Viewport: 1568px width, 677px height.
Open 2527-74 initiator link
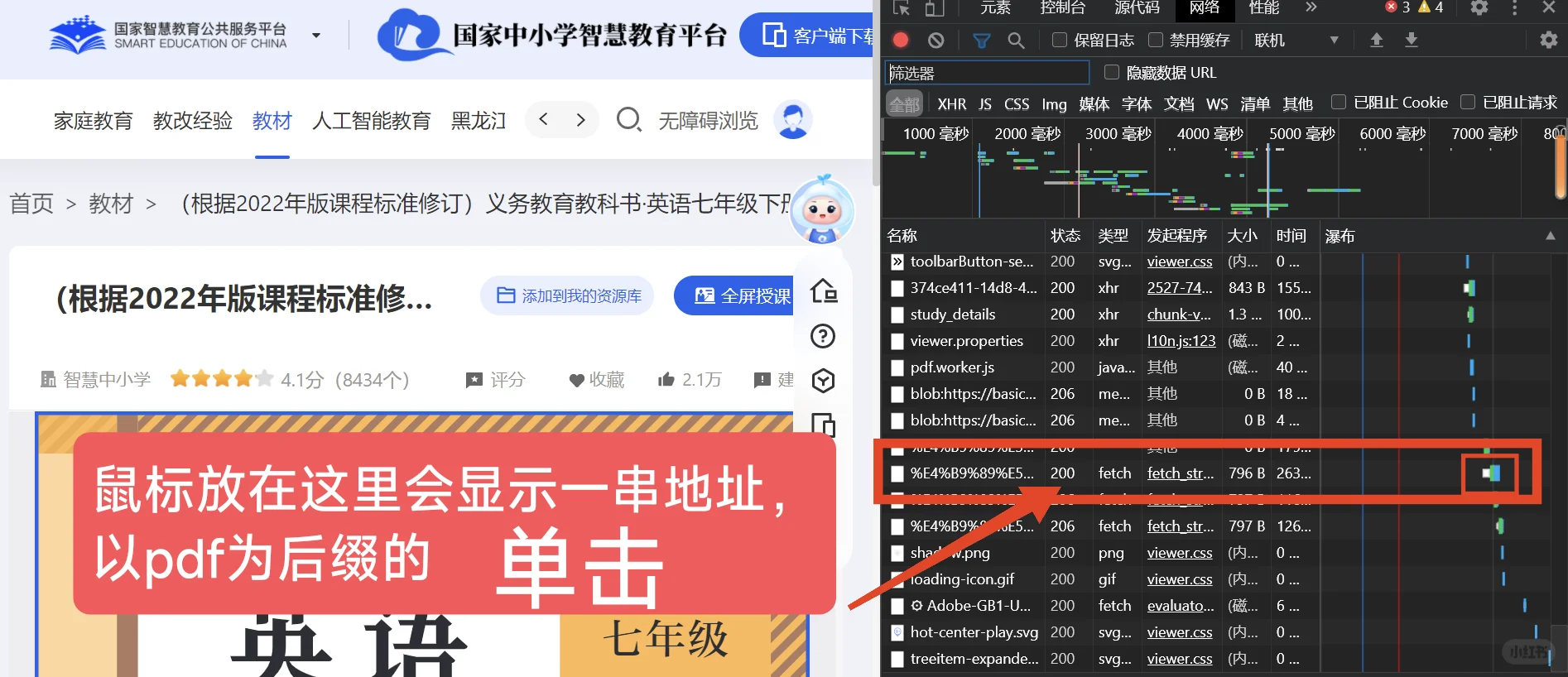(x=1180, y=288)
